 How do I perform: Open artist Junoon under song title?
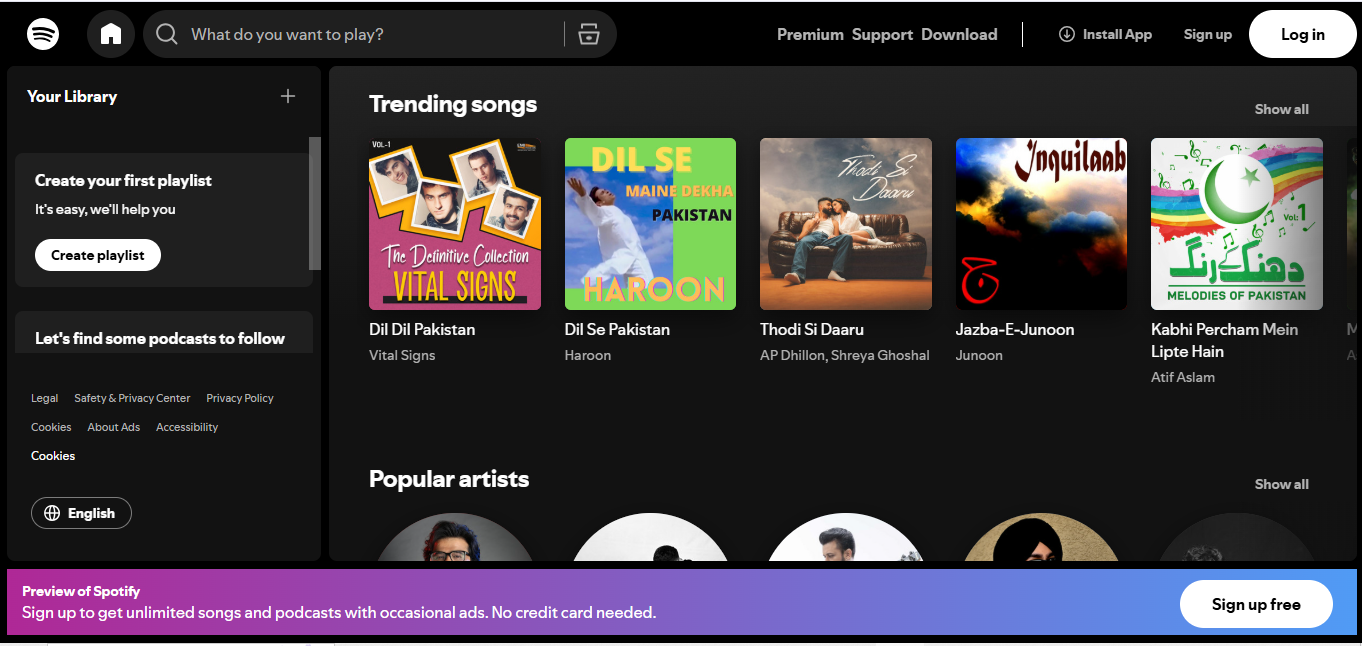[x=979, y=355]
